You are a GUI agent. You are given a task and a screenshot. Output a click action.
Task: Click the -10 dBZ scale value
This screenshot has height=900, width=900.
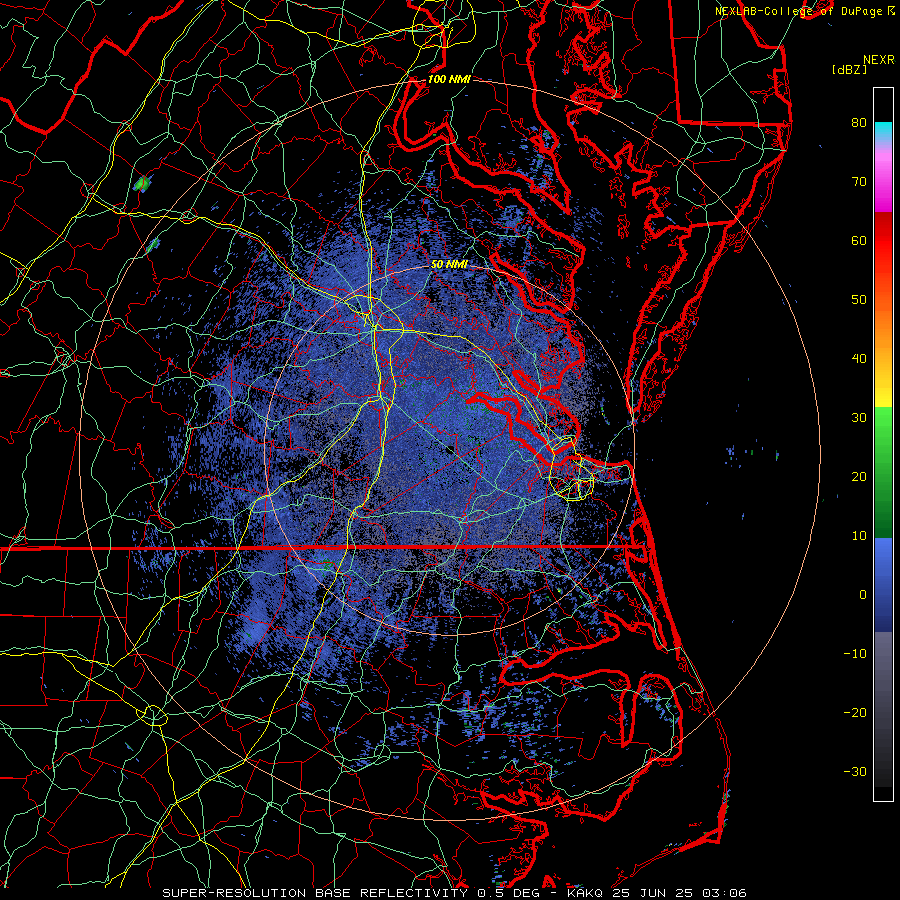point(855,654)
